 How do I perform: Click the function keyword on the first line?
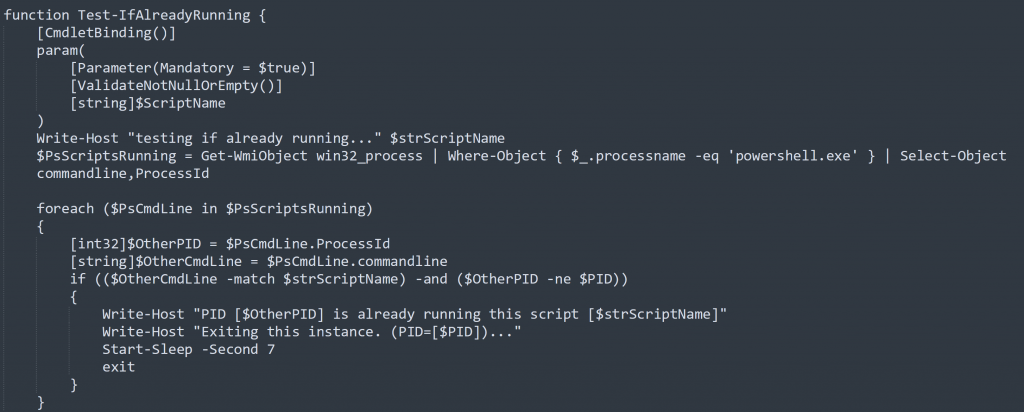(x=37, y=13)
